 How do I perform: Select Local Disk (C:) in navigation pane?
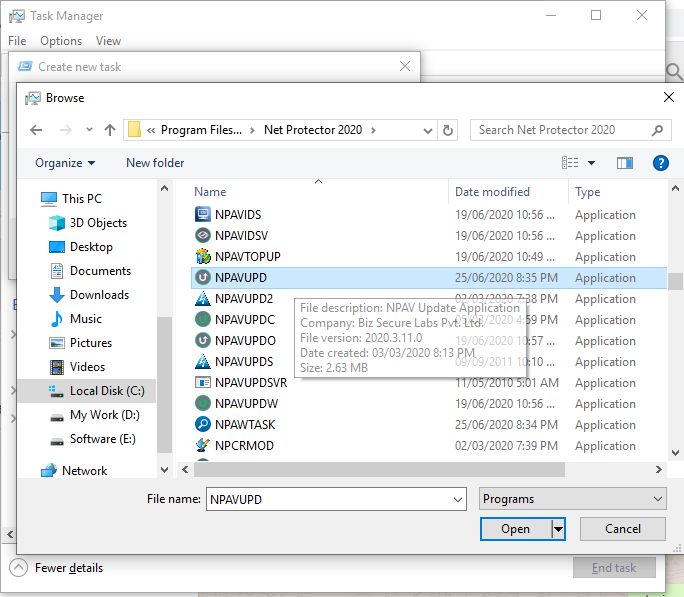[x=106, y=391]
